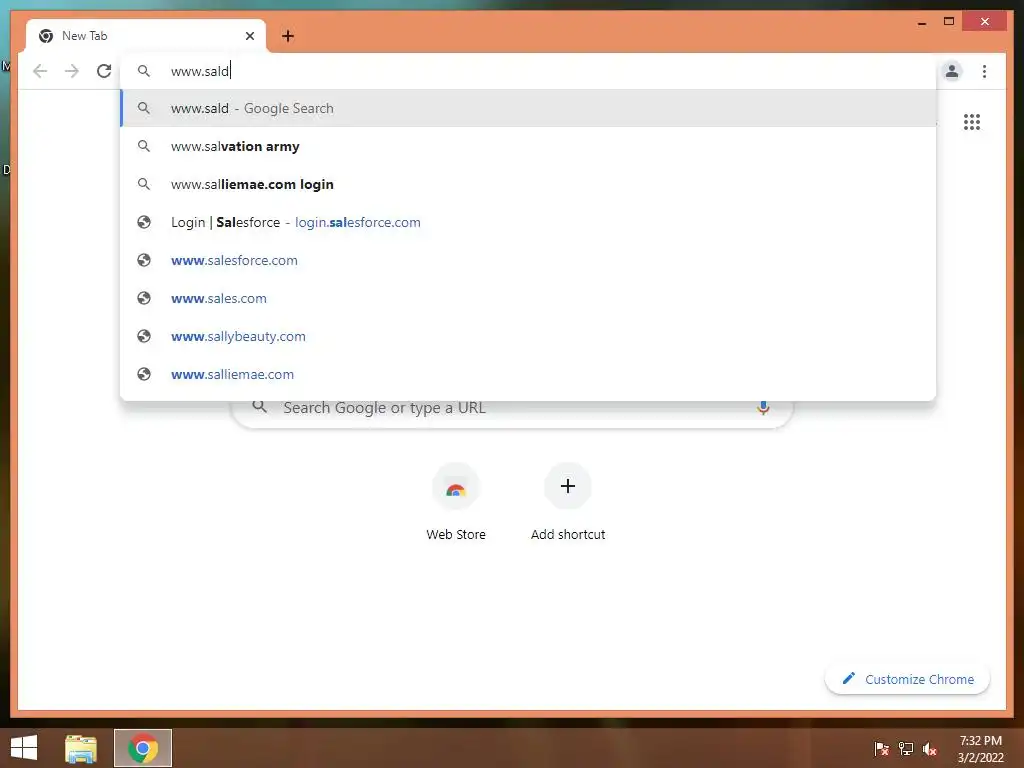Screen dimensions: 1024x768
Task: Click the browser back arrow
Action: pos(40,71)
